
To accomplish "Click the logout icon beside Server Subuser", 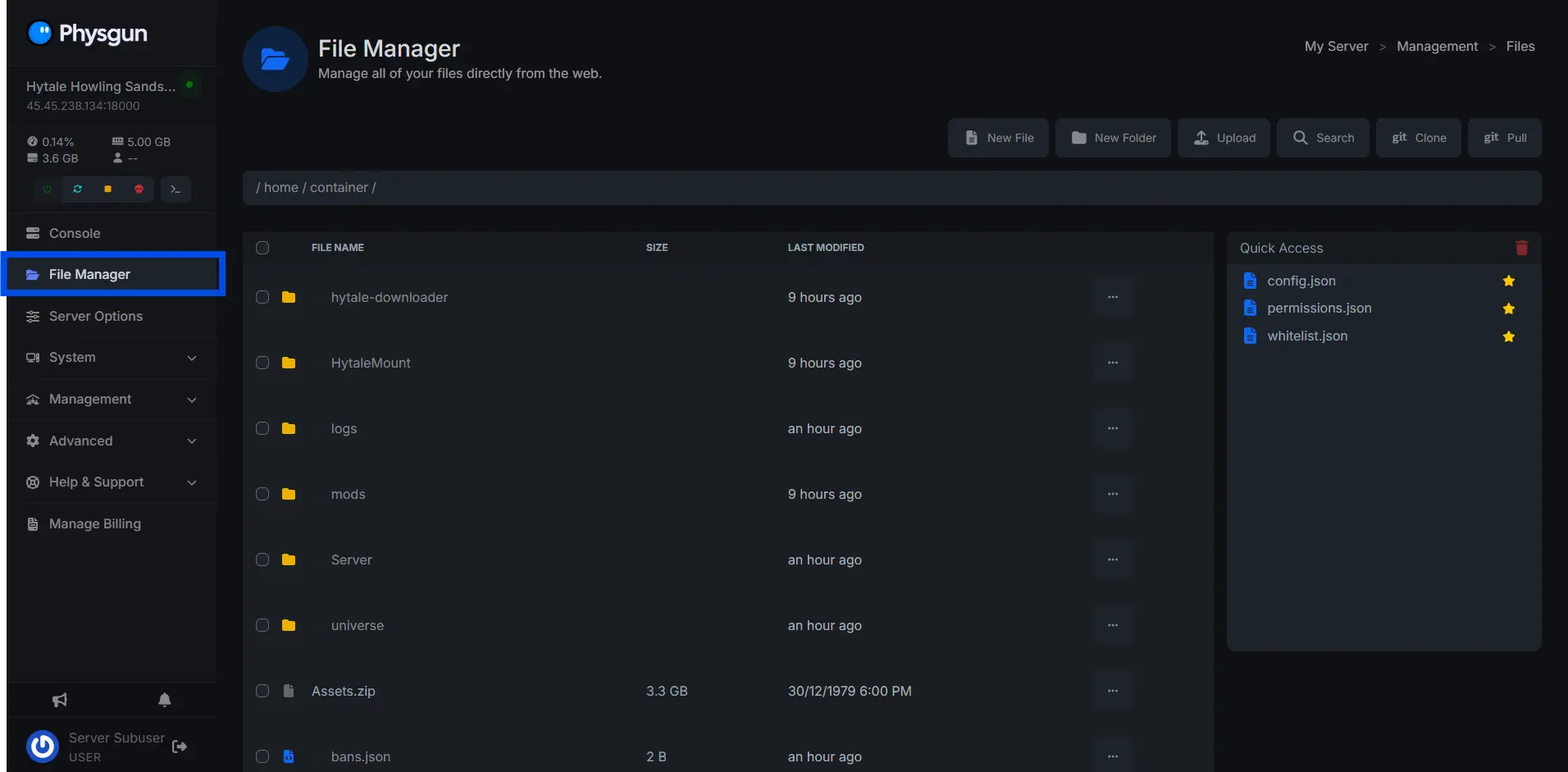I will point(180,747).
